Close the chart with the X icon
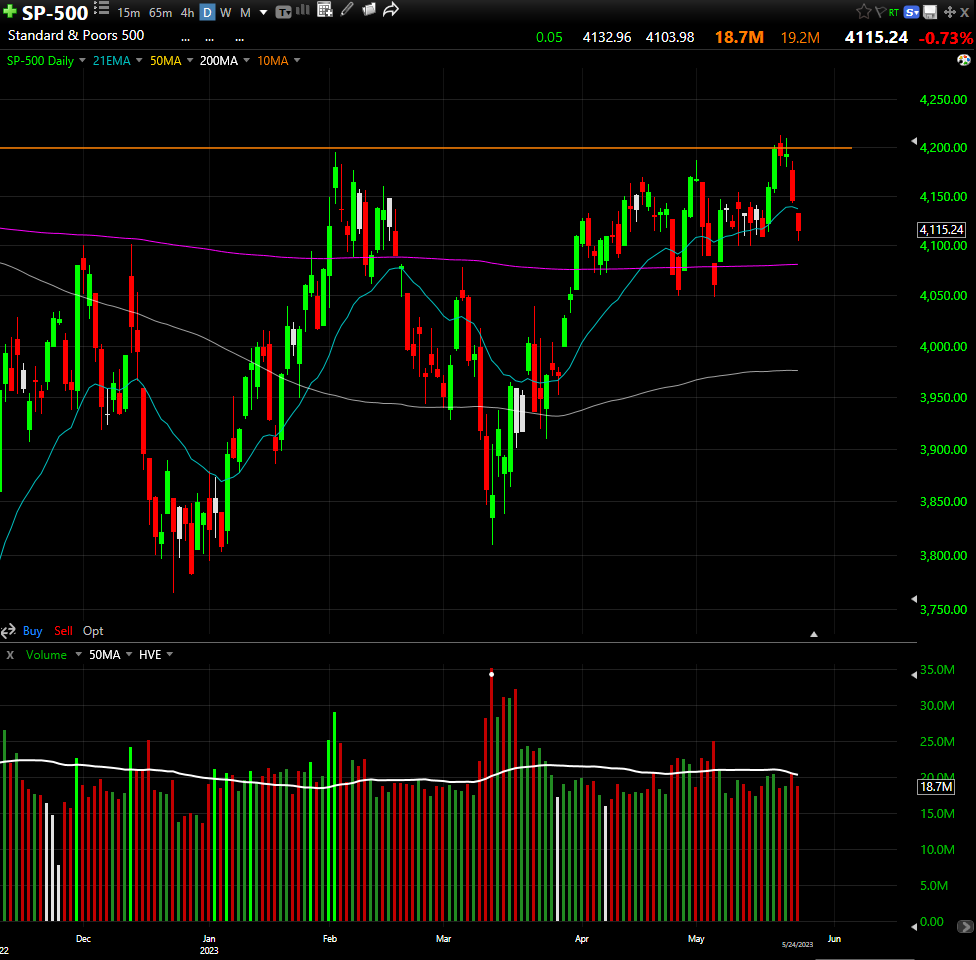The width and height of the screenshot is (976, 960). (965, 12)
